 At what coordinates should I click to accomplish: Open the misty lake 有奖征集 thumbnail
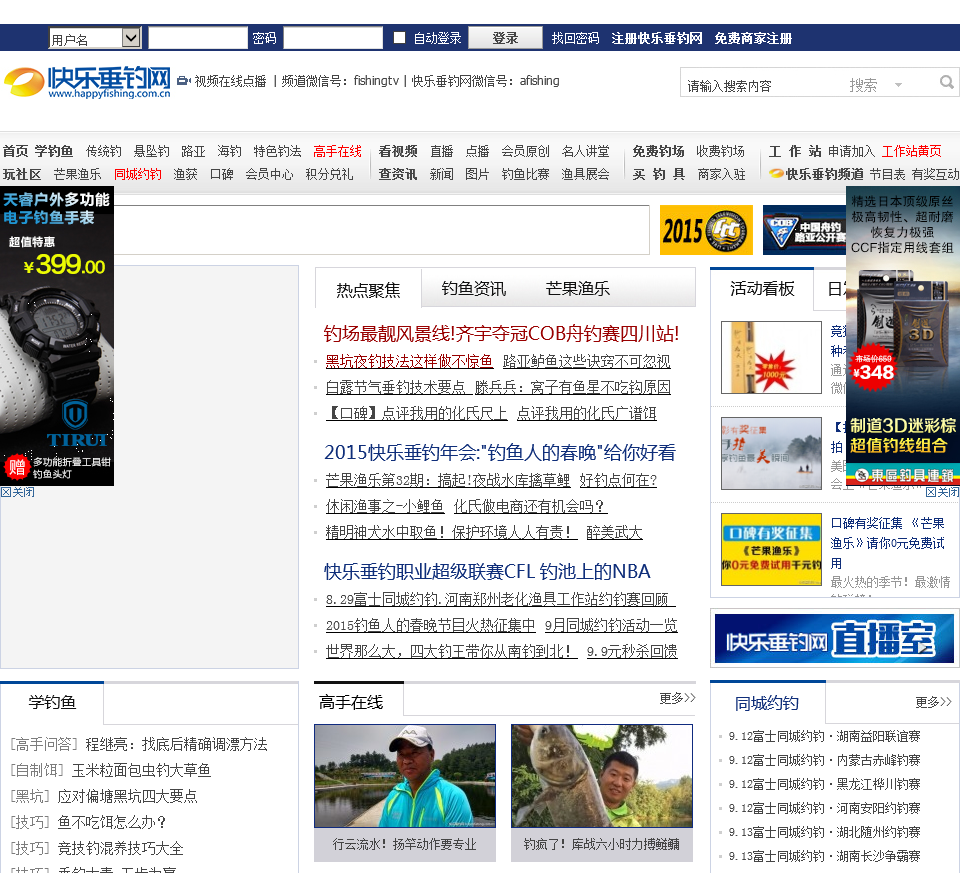(771, 453)
